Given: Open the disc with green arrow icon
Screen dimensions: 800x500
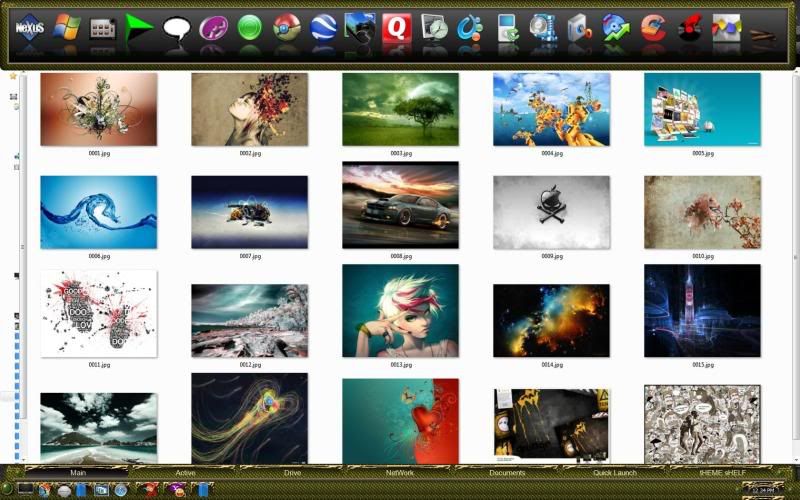Looking at the screenshot, I should [616, 28].
